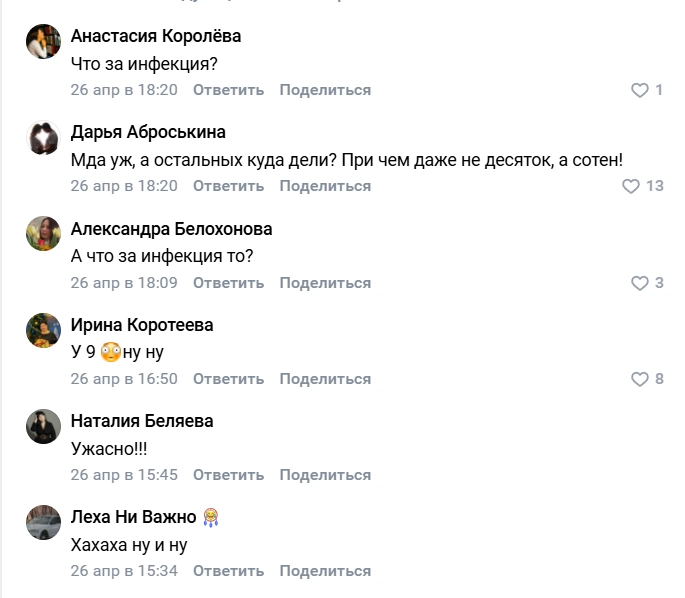Visit Леха Ни Важно's profile name
The width and height of the screenshot is (685, 598).
click(134, 517)
